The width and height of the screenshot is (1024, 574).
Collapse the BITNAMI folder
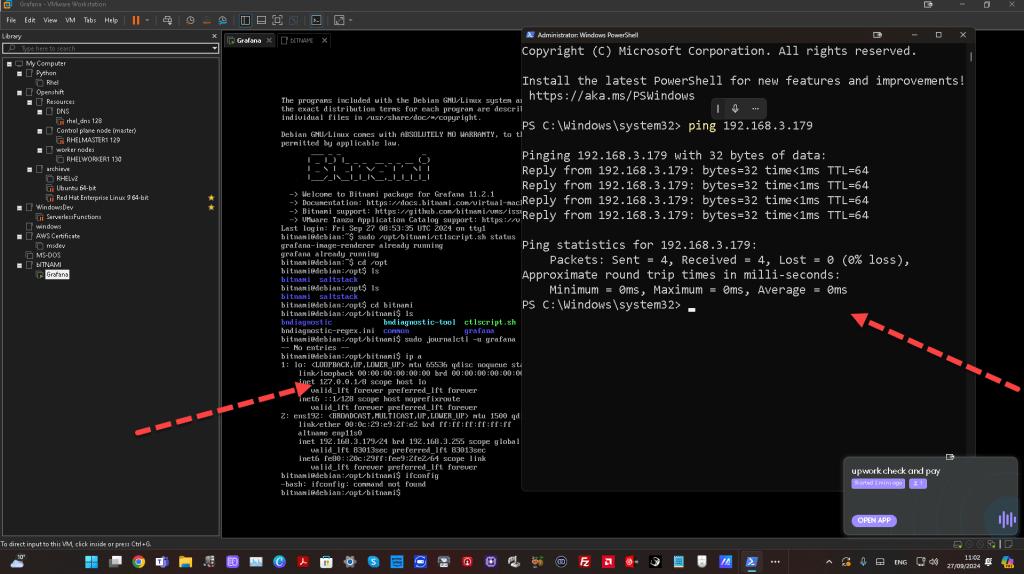[x=20, y=265]
